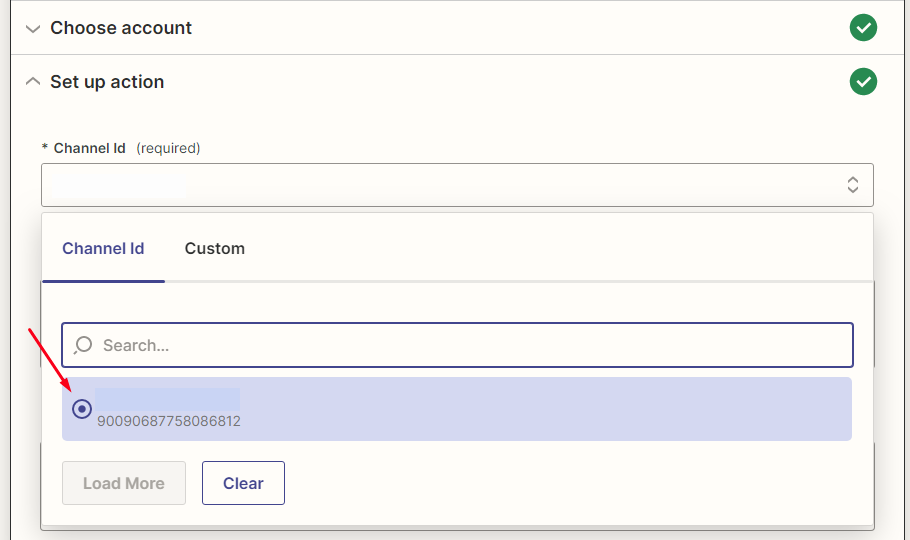Open the Channel Id dropdown field
Viewport: 910px width, 540px height.
tap(440, 185)
